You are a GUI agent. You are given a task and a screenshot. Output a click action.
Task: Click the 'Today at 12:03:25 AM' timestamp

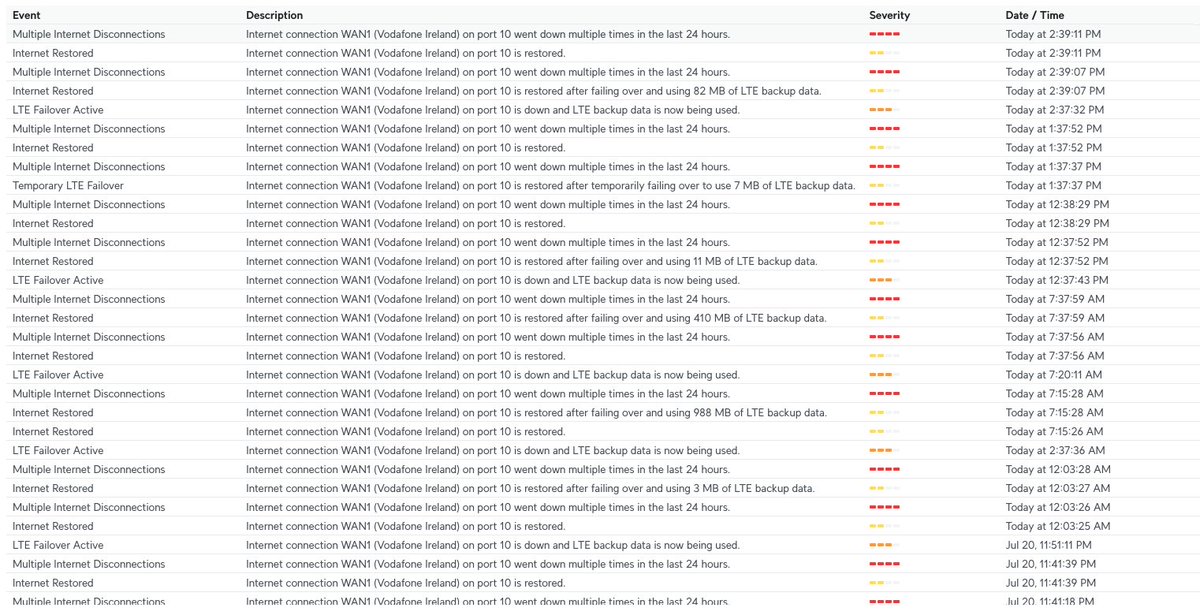coord(1058,527)
